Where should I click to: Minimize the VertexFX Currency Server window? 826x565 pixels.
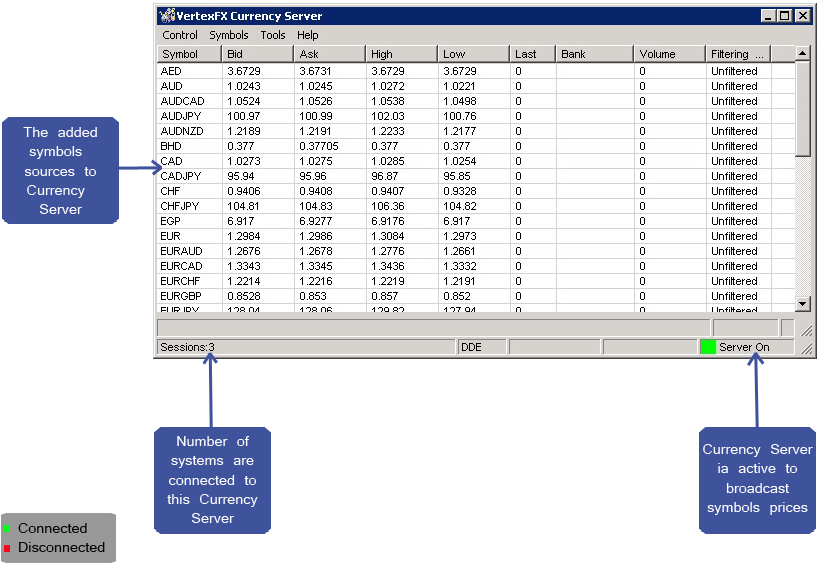pyautogui.click(x=768, y=16)
